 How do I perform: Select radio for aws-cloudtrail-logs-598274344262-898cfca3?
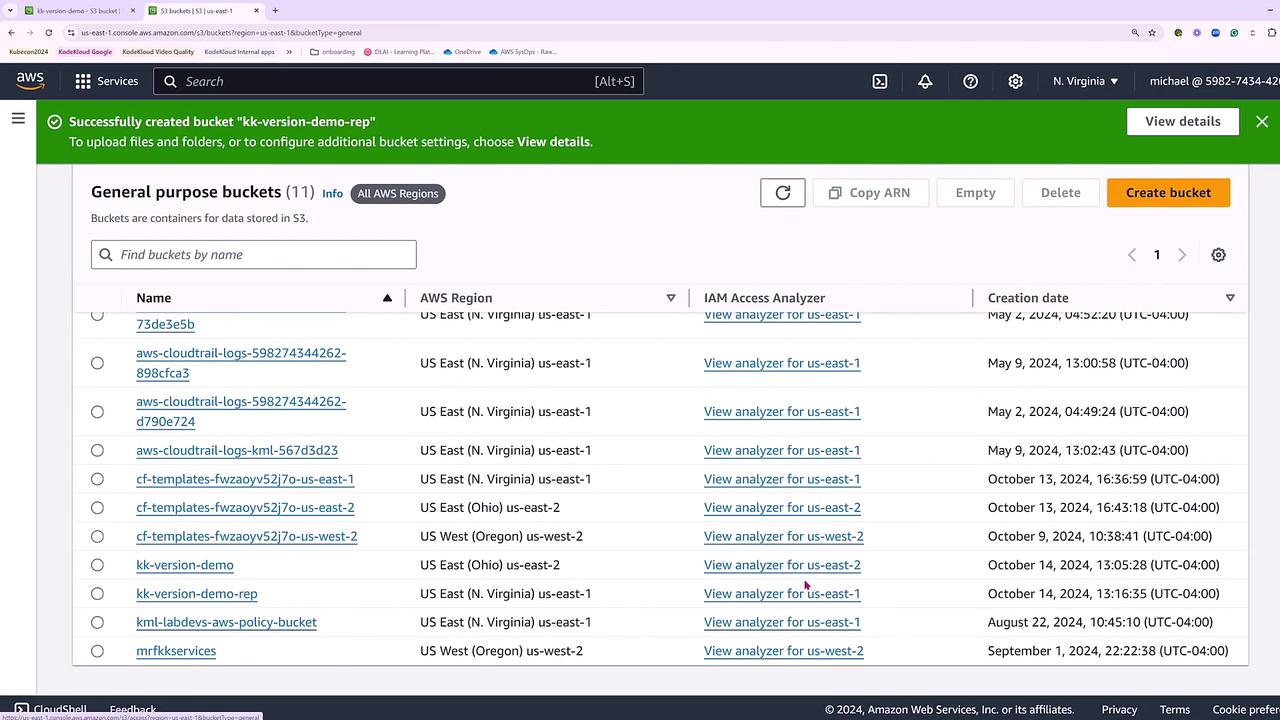click(97, 363)
